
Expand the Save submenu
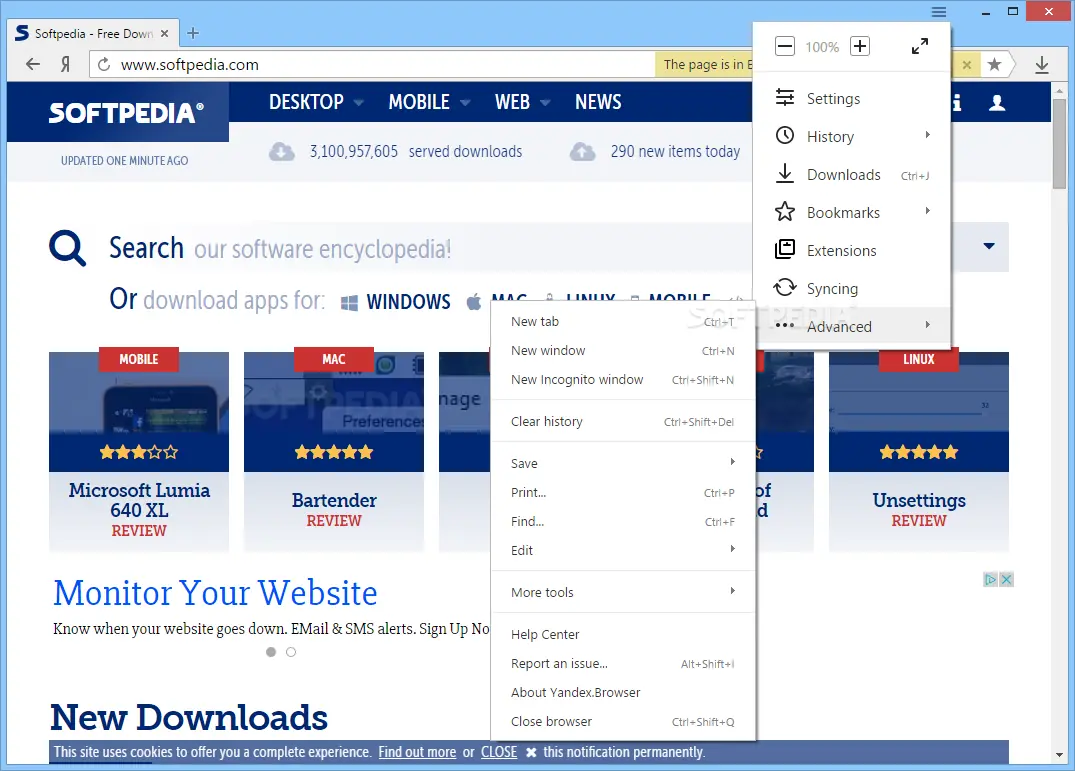[623, 463]
